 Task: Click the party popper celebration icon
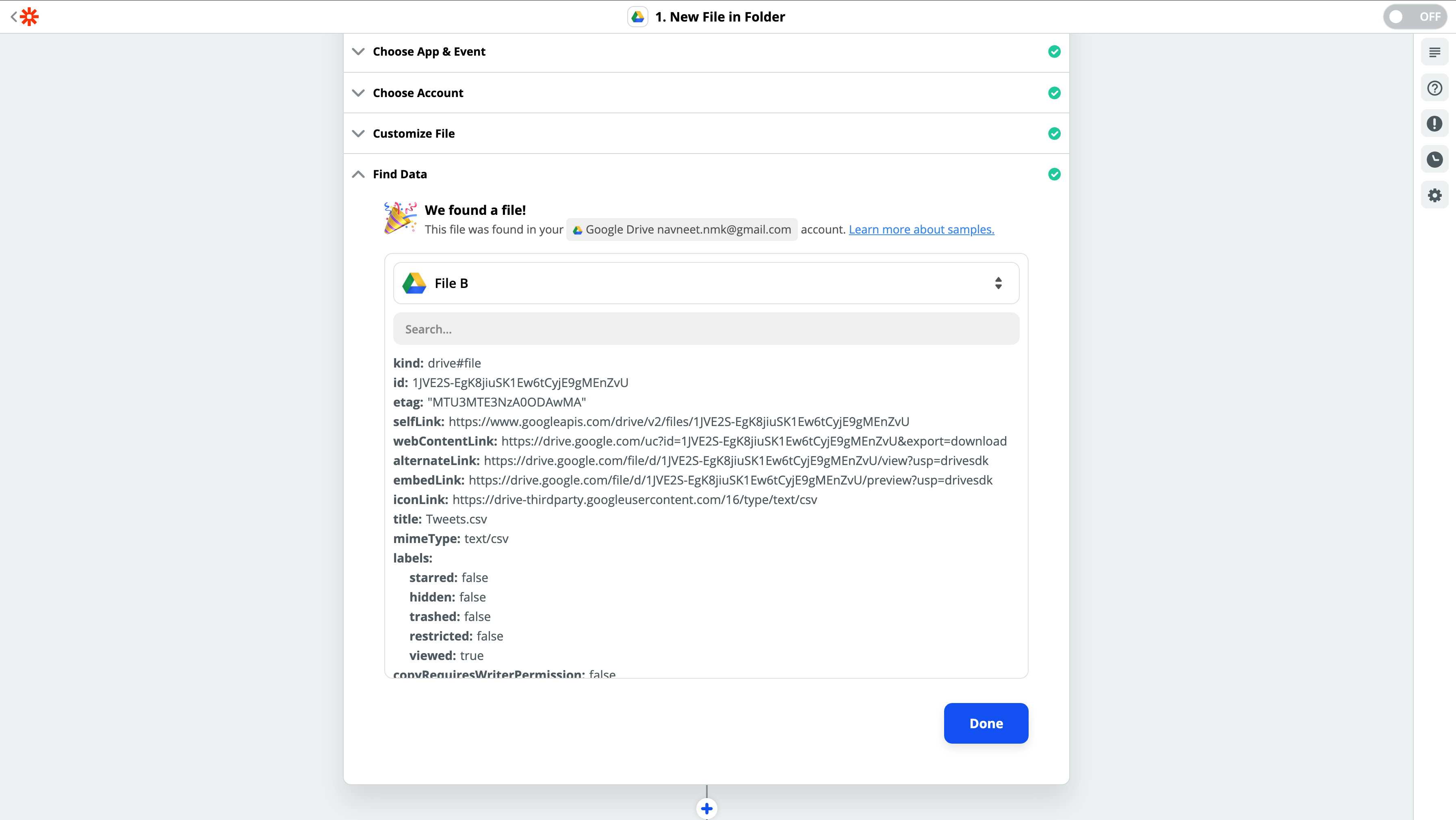coord(400,218)
